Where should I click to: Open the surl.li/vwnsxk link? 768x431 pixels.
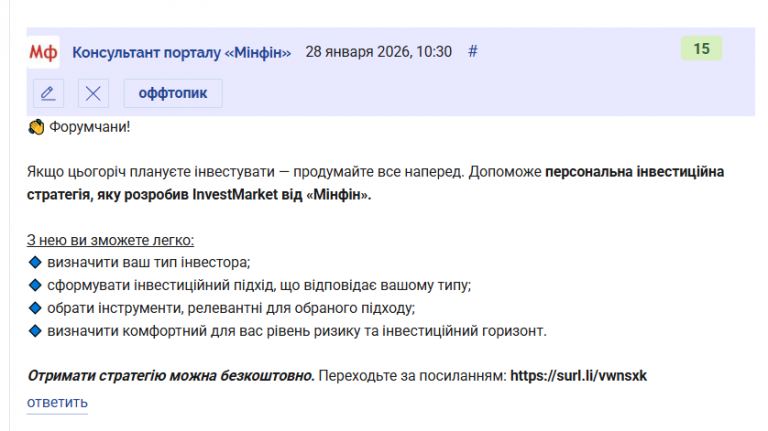pos(579,376)
